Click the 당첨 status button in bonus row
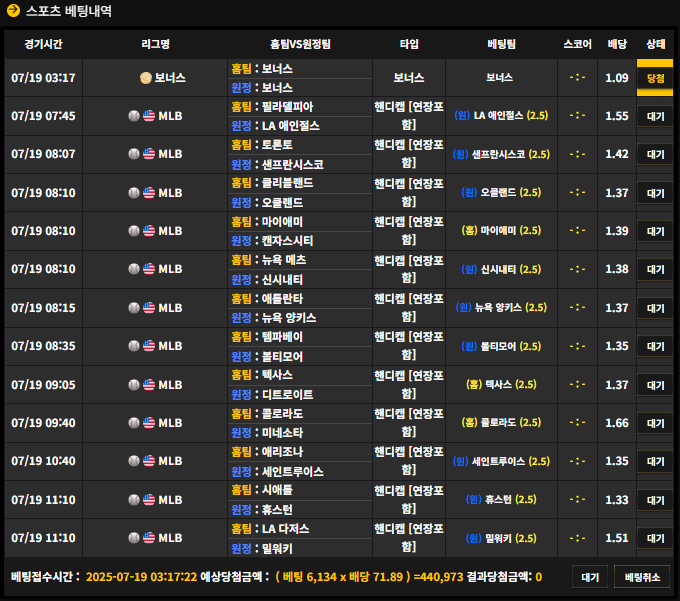 pyautogui.click(x=655, y=78)
